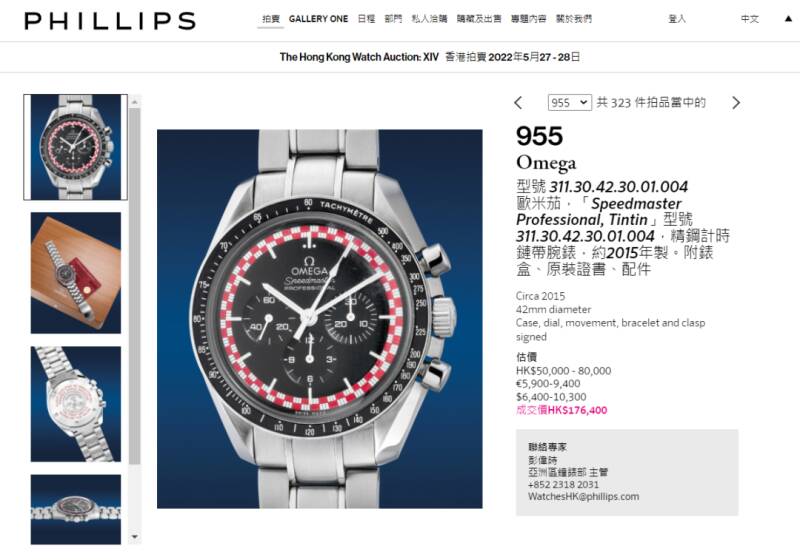Select watch caseback thumbnail

point(76,404)
